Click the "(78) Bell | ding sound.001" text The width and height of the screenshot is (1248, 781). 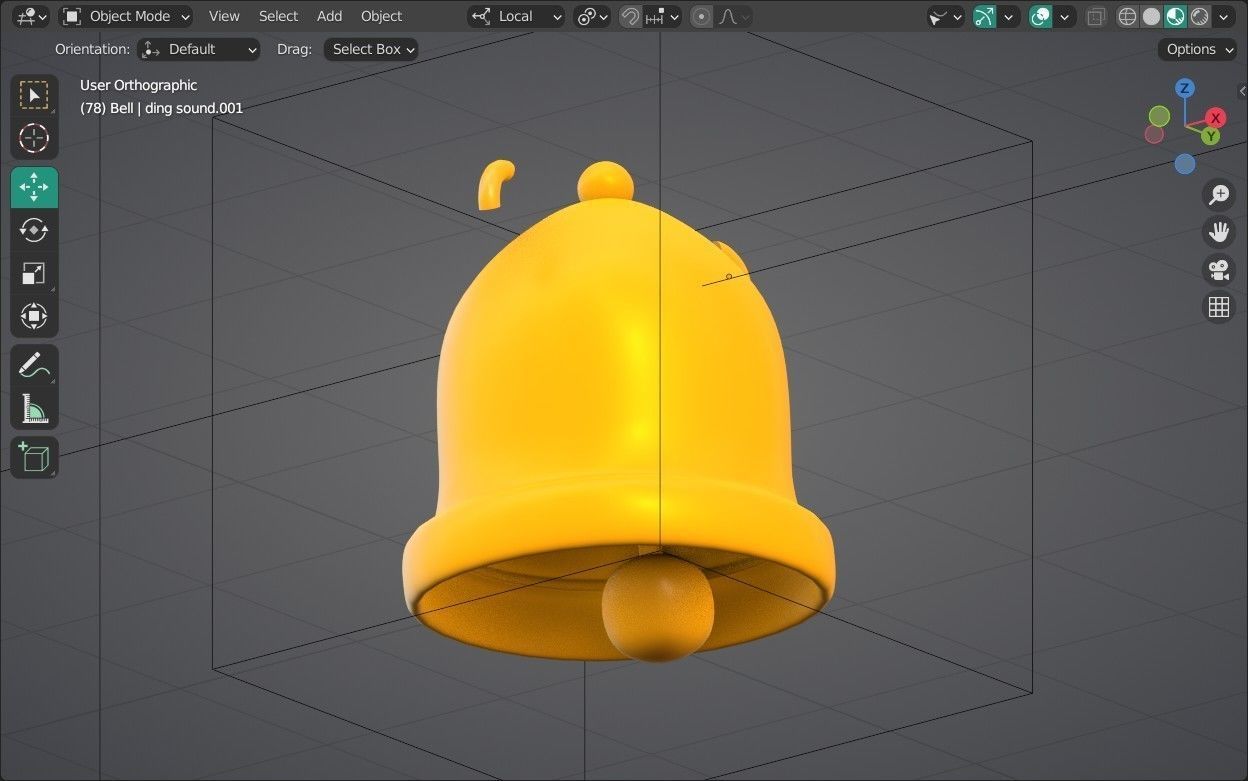[x=161, y=108]
